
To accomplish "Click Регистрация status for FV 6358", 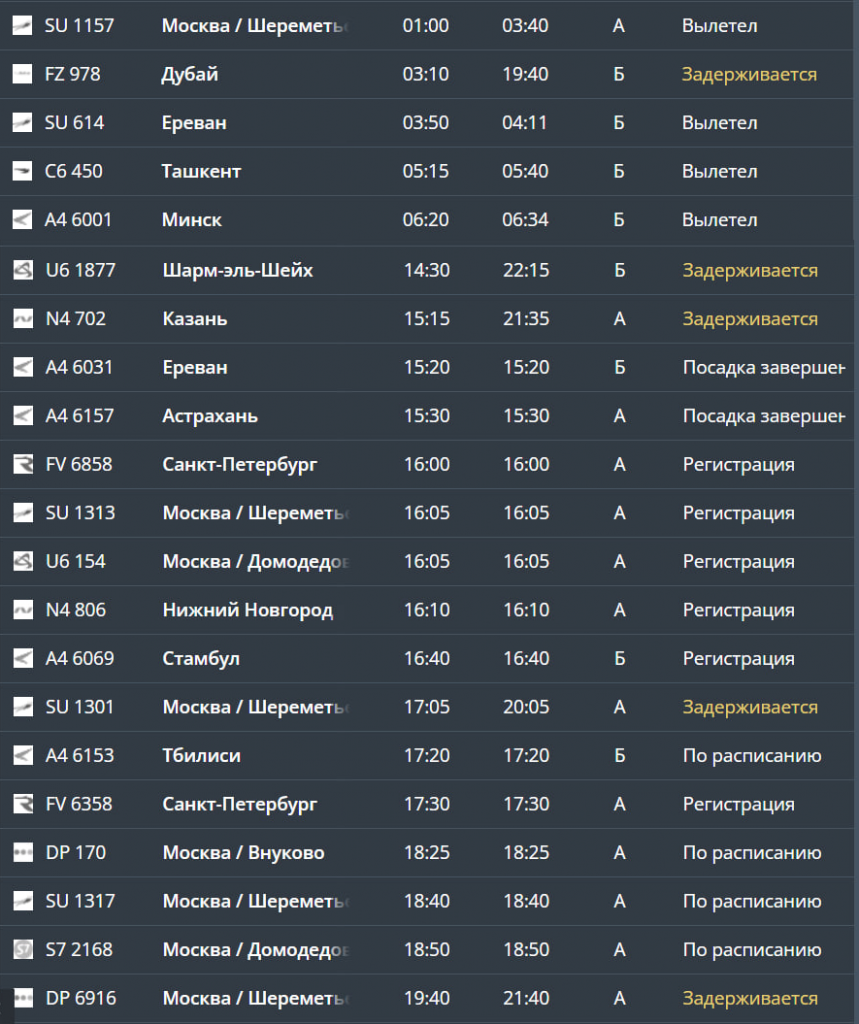I will 738,804.
